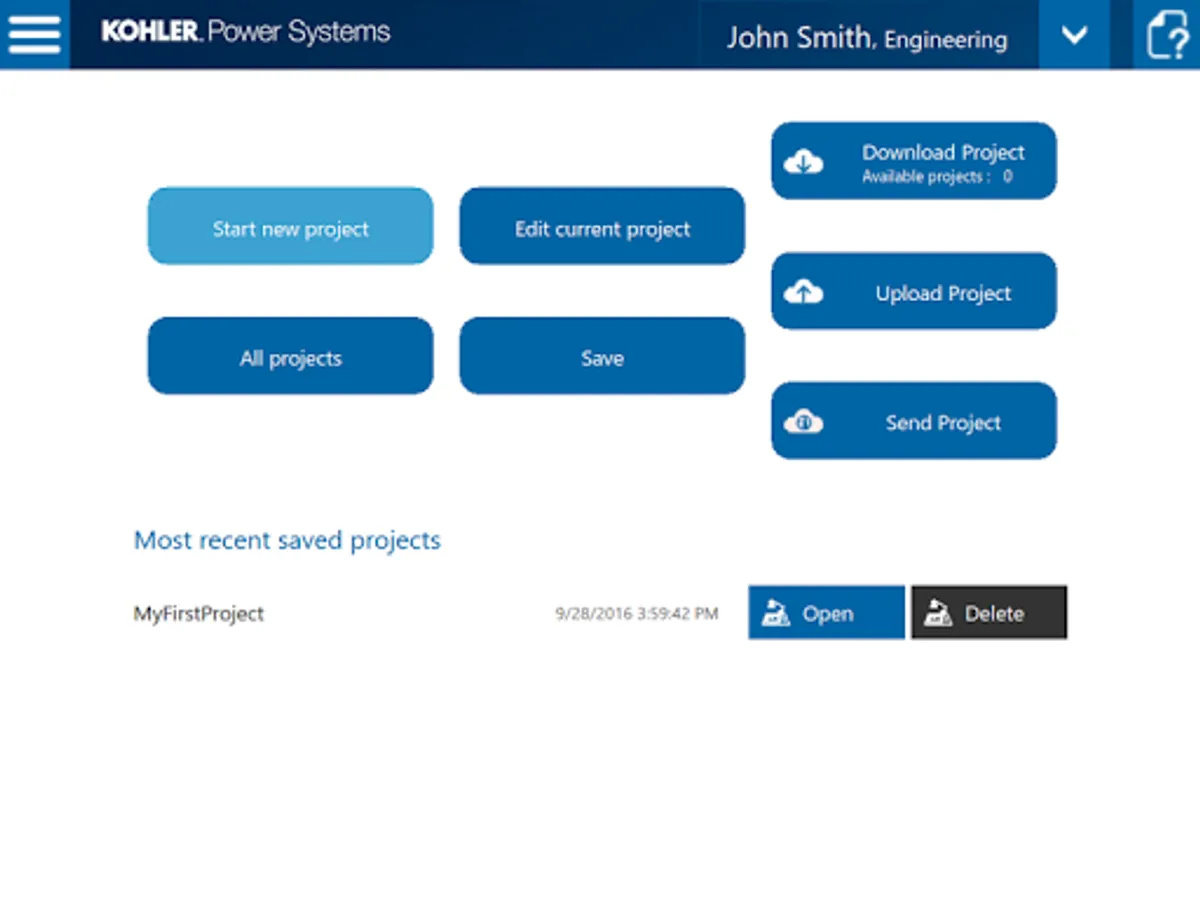Click the Most recent saved projects heading
Screen dimensions: 1200x900
coord(287,541)
